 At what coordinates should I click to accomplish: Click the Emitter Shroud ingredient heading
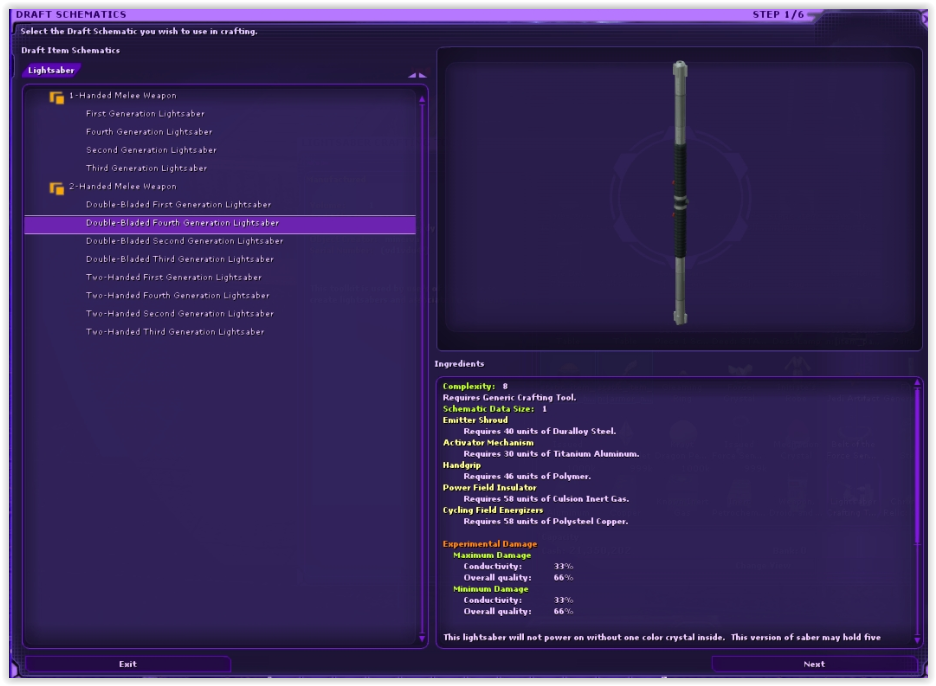pyautogui.click(x=475, y=420)
